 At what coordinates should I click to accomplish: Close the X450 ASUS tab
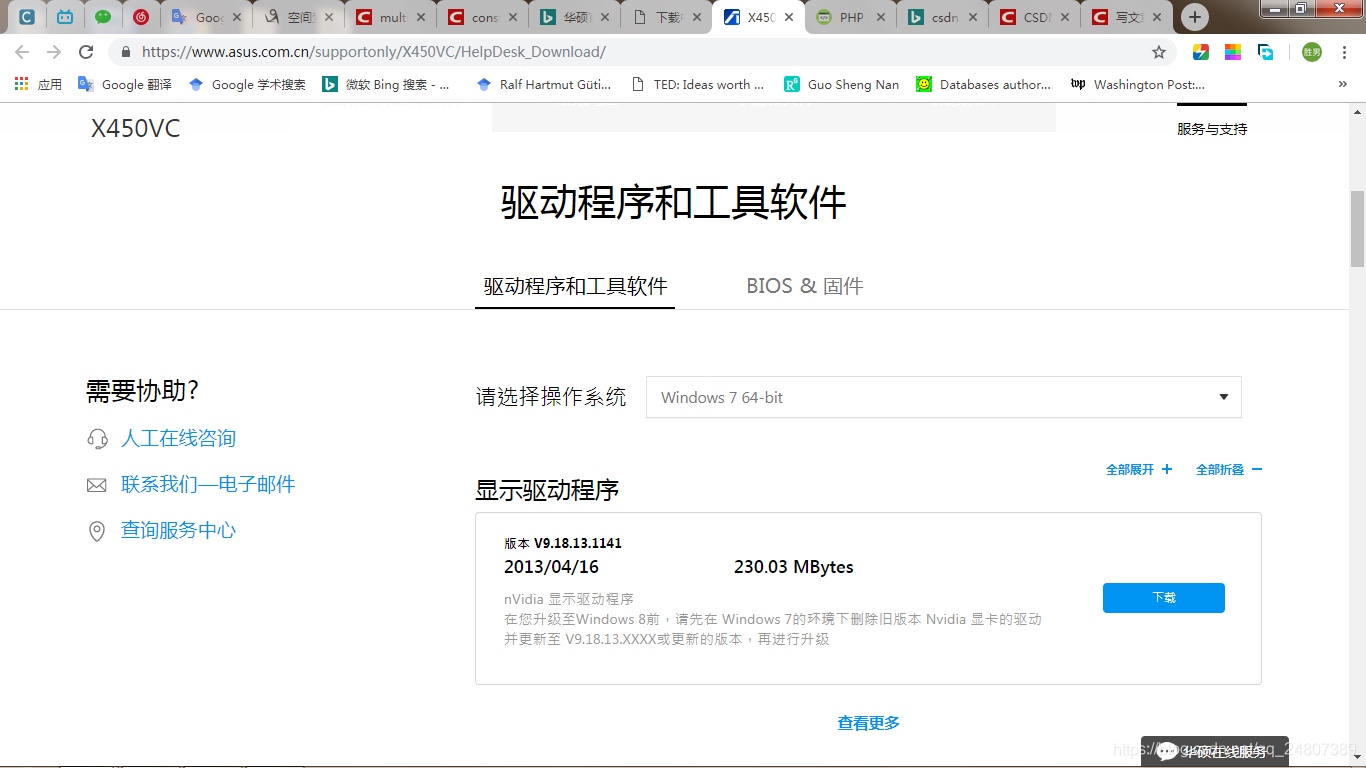pos(789,17)
